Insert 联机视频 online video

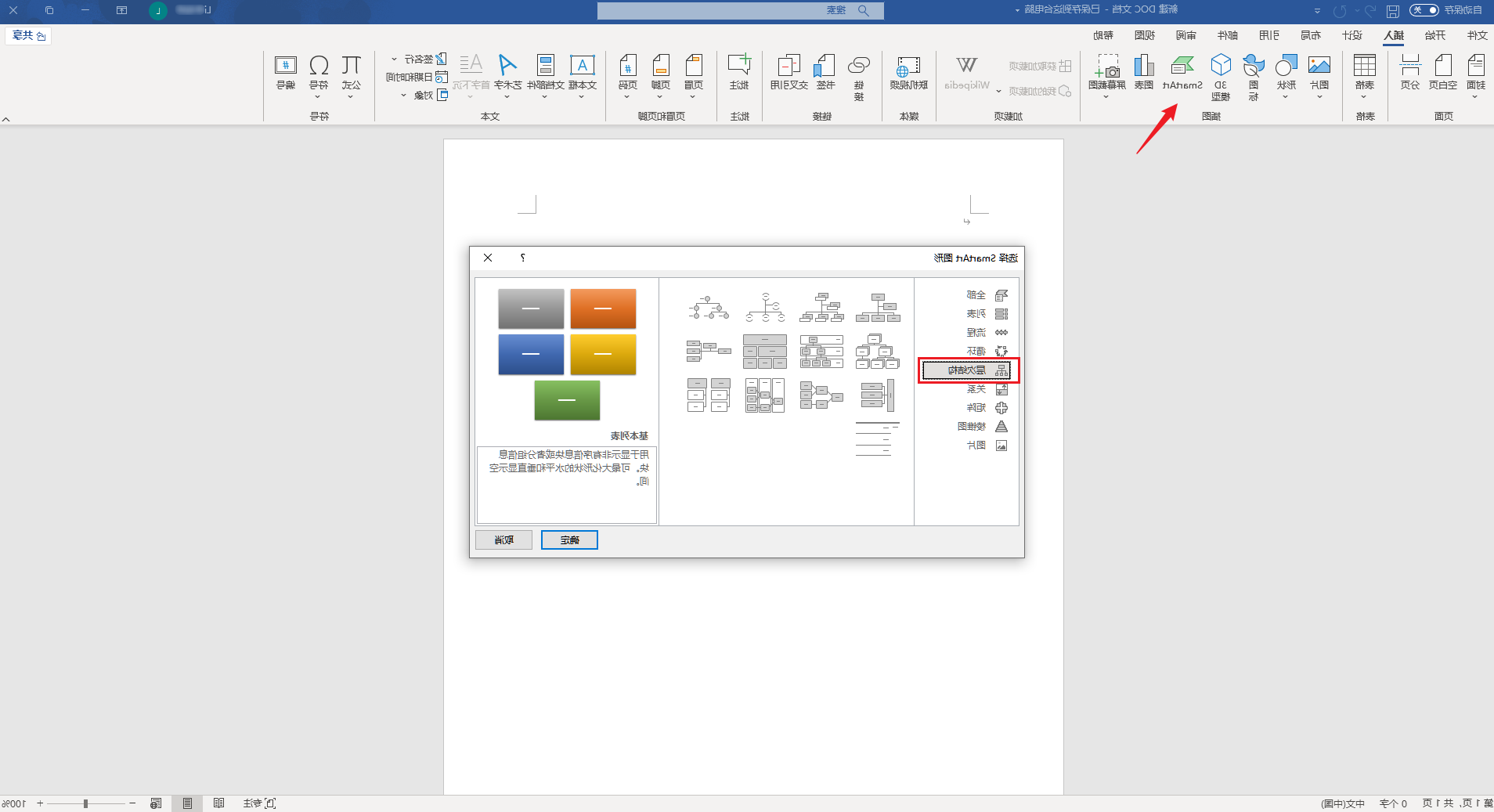pos(908,72)
